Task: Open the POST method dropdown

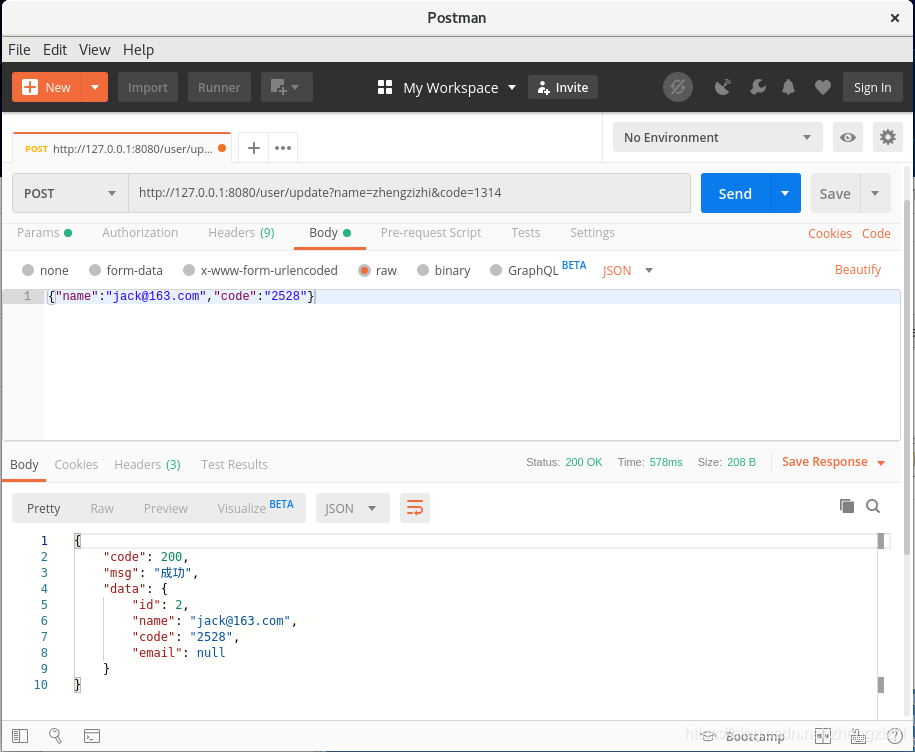Action: pyautogui.click(x=70, y=193)
